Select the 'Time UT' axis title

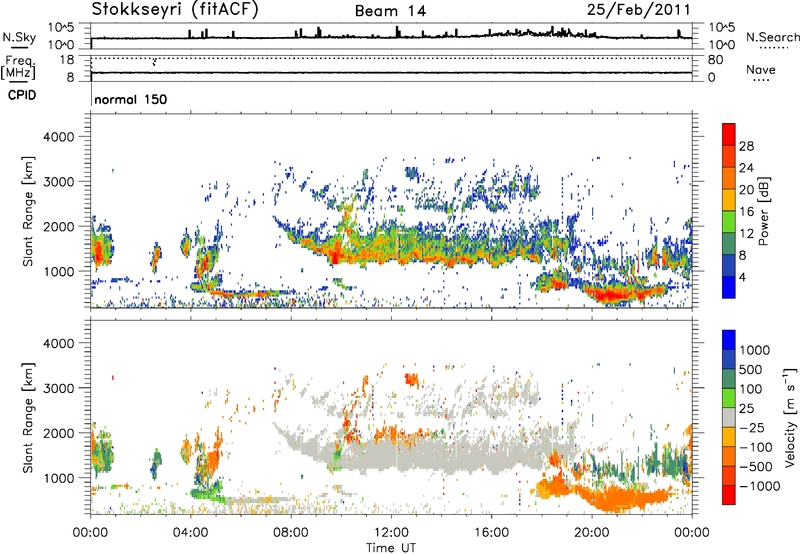click(x=391, y=548)
